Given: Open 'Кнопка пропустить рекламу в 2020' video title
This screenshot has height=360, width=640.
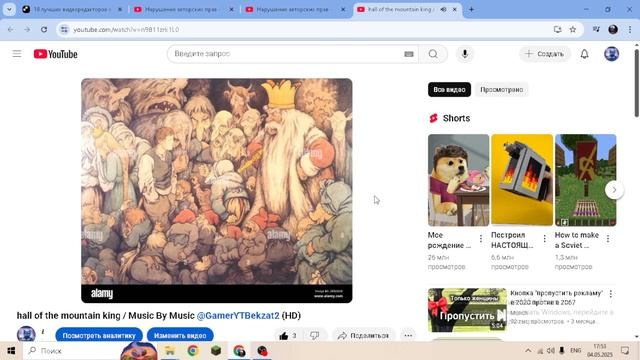Looking at the screenshot, I should pyautogui.click(x=556, y=298).
